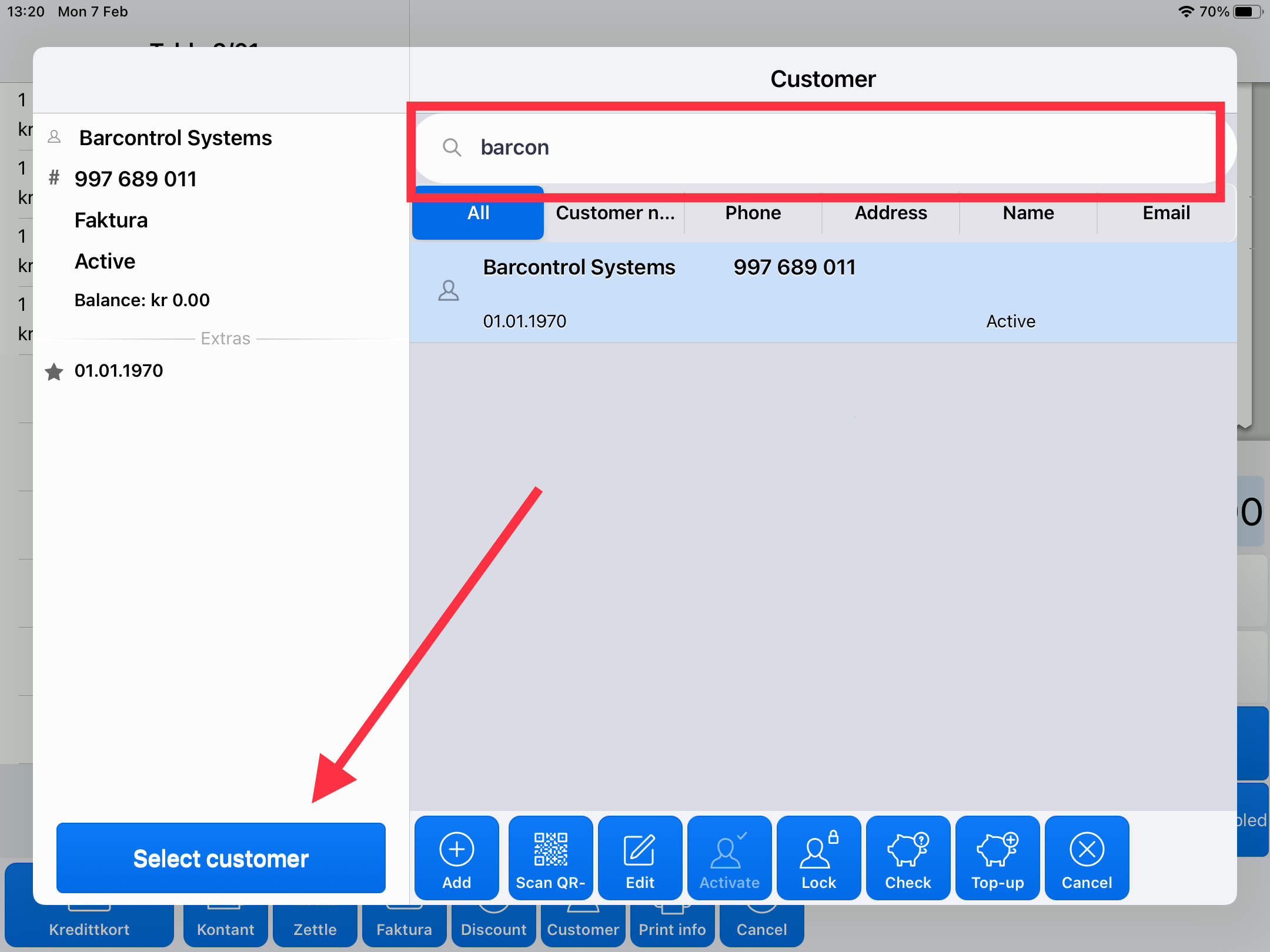The image size is (1270, 952).
Task: Open the Top-up piggy bank button
Action: click(x=997, y=857)
